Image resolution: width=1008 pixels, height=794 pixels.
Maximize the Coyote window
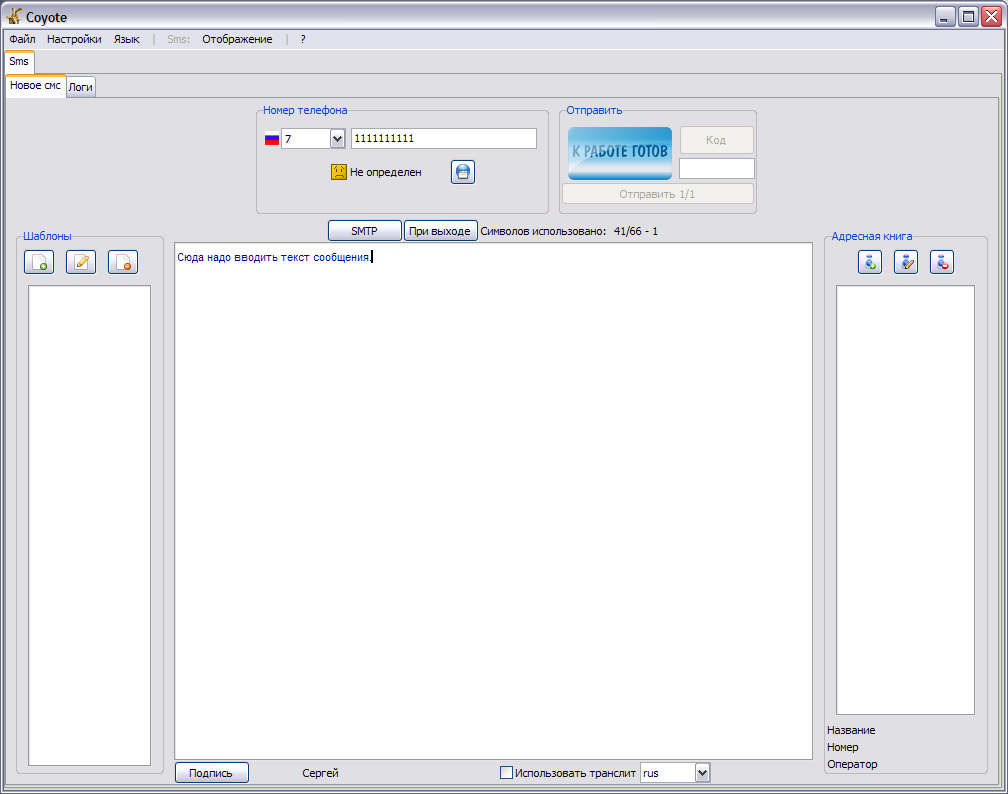[x=968, y=17]
